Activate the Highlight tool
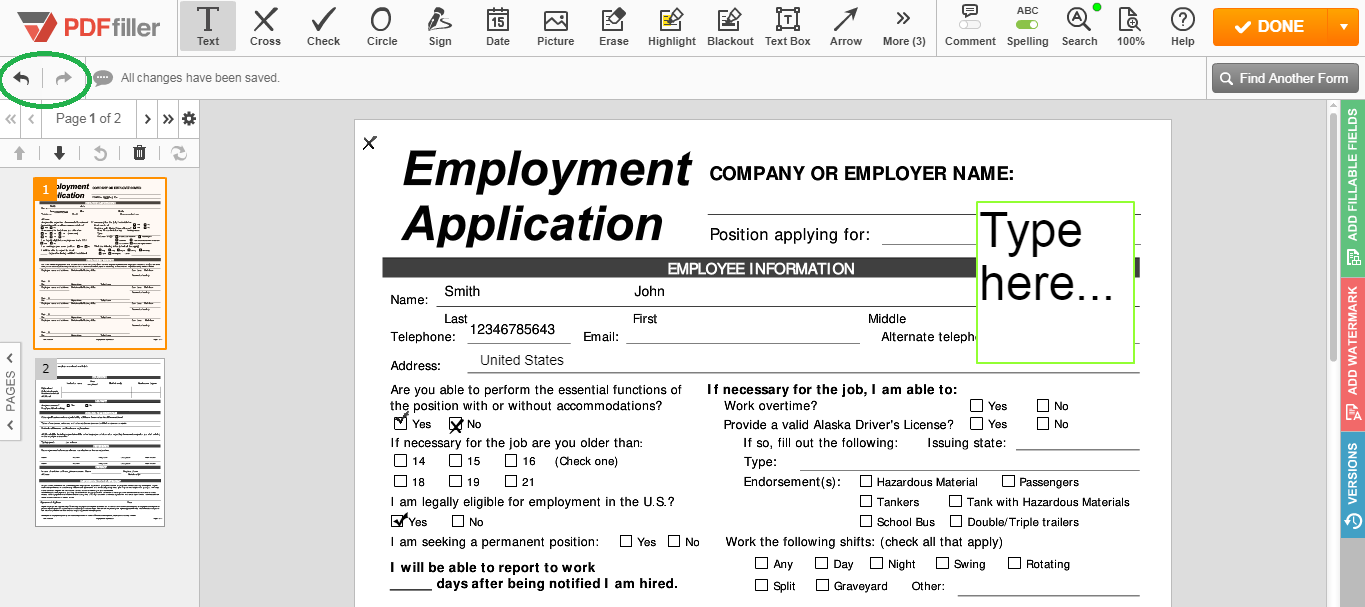Image resolution: width=1365 pixels, height=607 pixels. point(671,27)
